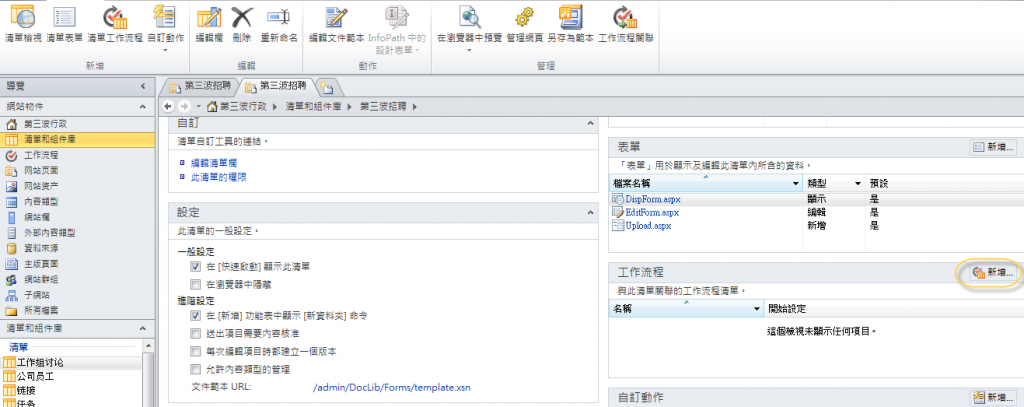The image size is (1024, 407).
Task: Choose 重新命名 rename tool
Action: (279, 24)
